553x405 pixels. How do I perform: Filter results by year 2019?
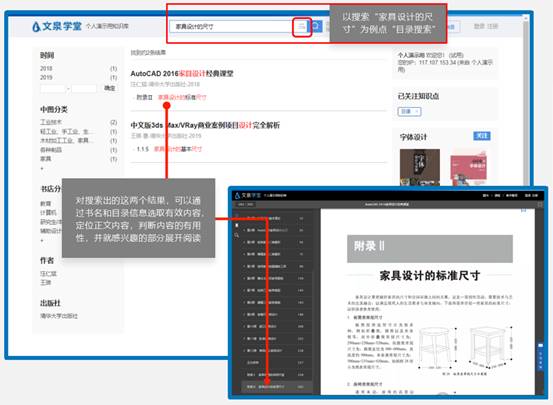(46, 77)
